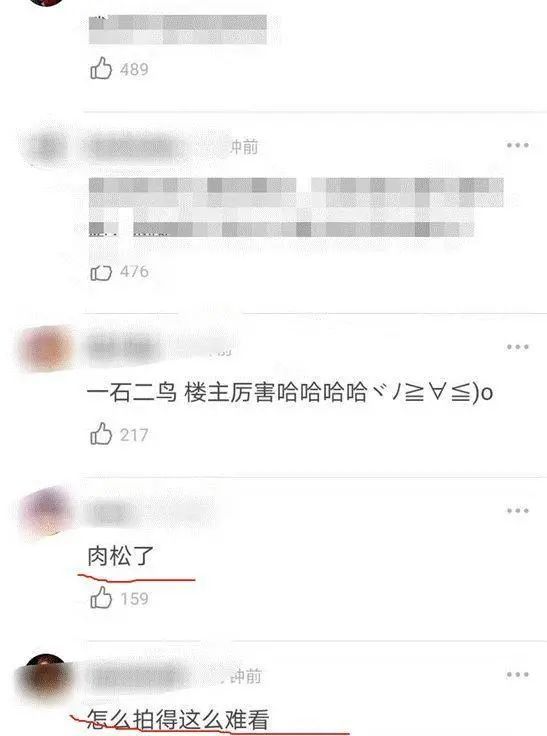
Task: Tap the 肉松了 comment text
Action: coord(121,556)
